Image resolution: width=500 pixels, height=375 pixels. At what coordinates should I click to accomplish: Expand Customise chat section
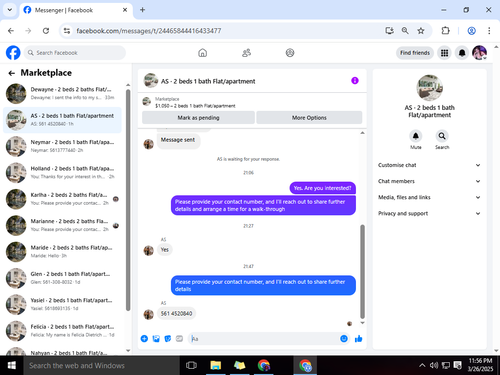pyautogui.click(x=429, y=165)
